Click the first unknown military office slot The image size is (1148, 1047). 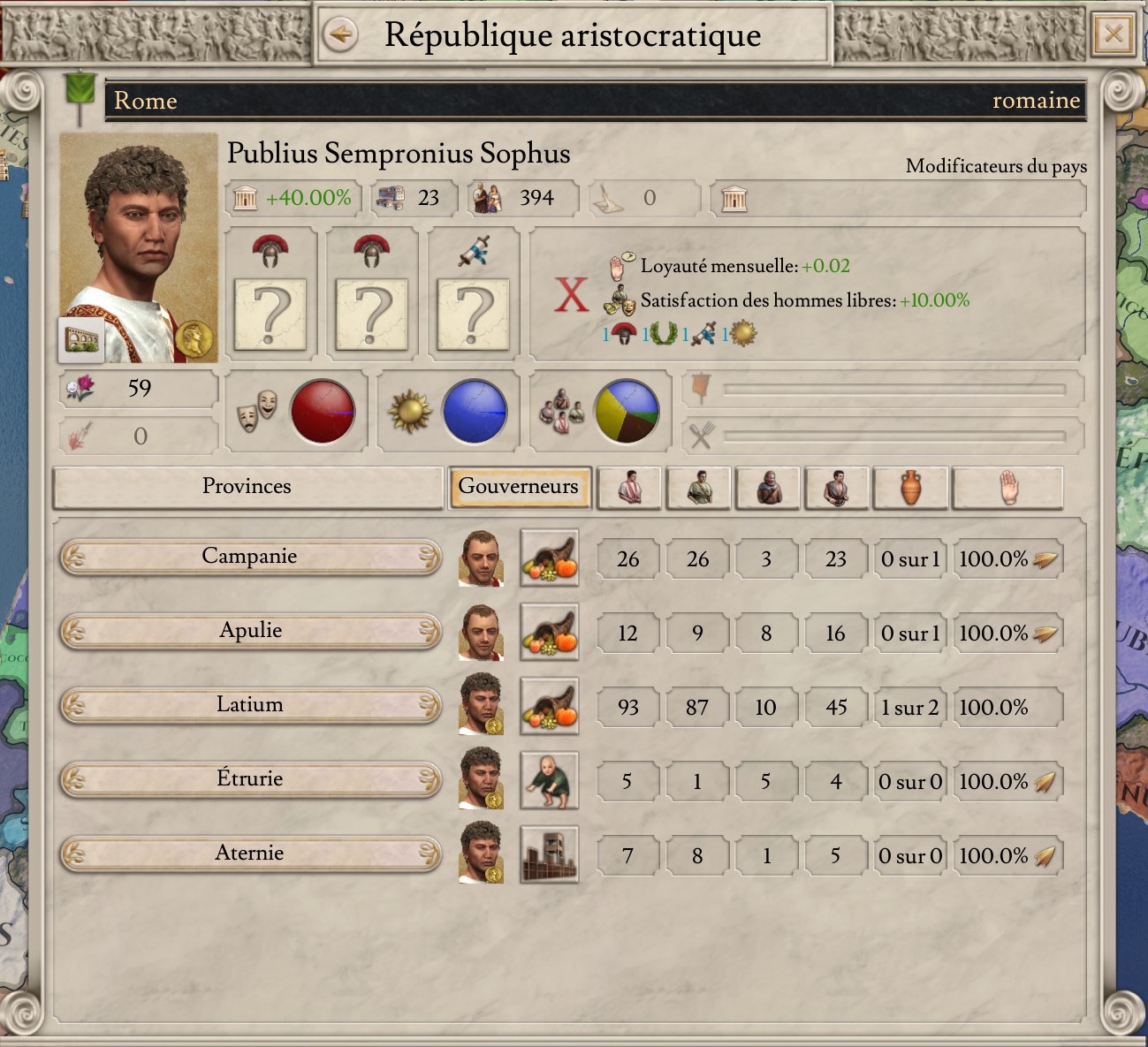point(270,315)
